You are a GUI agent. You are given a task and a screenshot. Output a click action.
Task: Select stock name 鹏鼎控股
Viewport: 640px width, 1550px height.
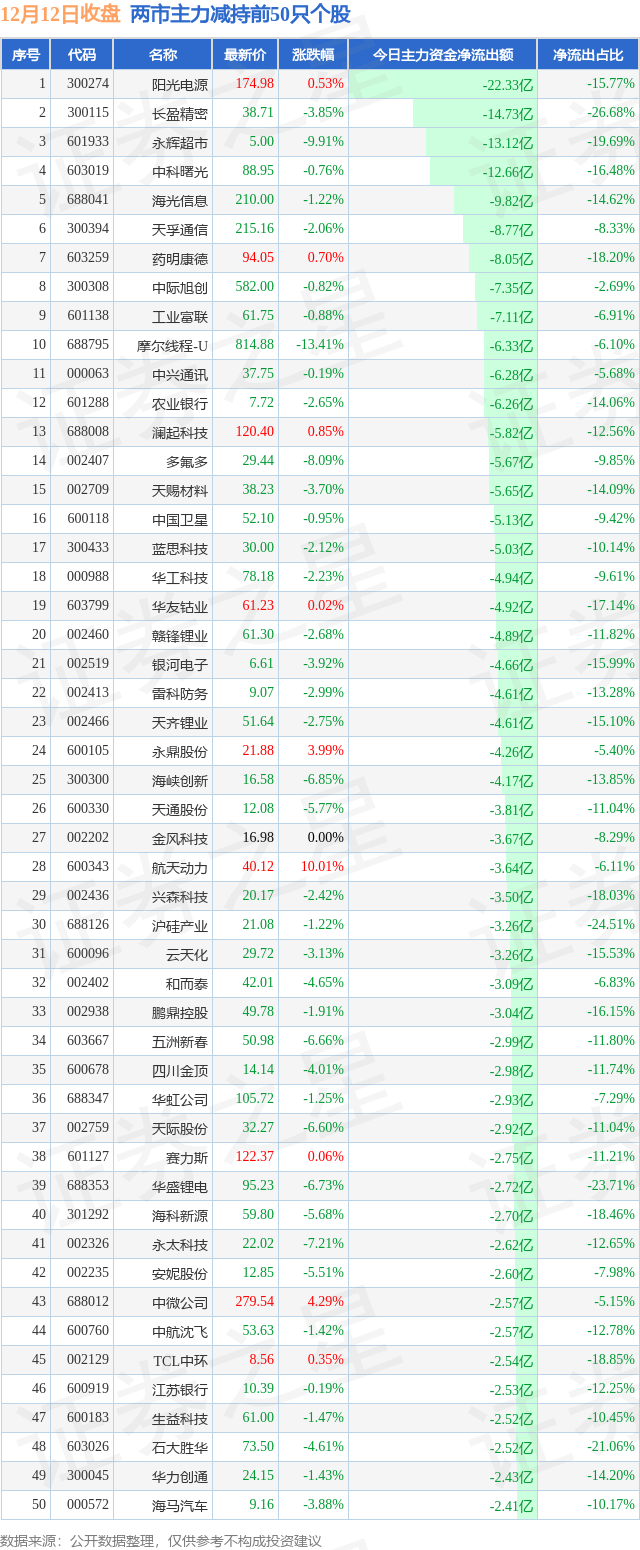(x=180, y=1012)
